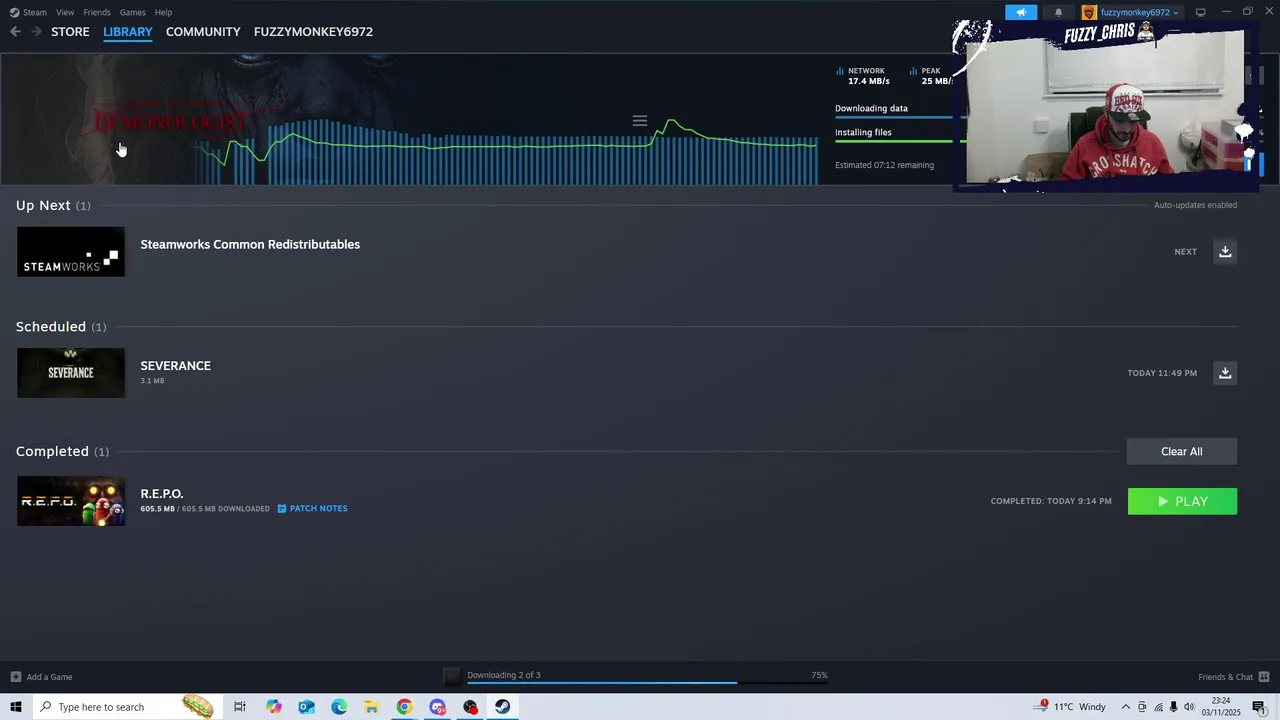
Task: Select the SEVERANCE title text
Action: click(x=176, y=366)
